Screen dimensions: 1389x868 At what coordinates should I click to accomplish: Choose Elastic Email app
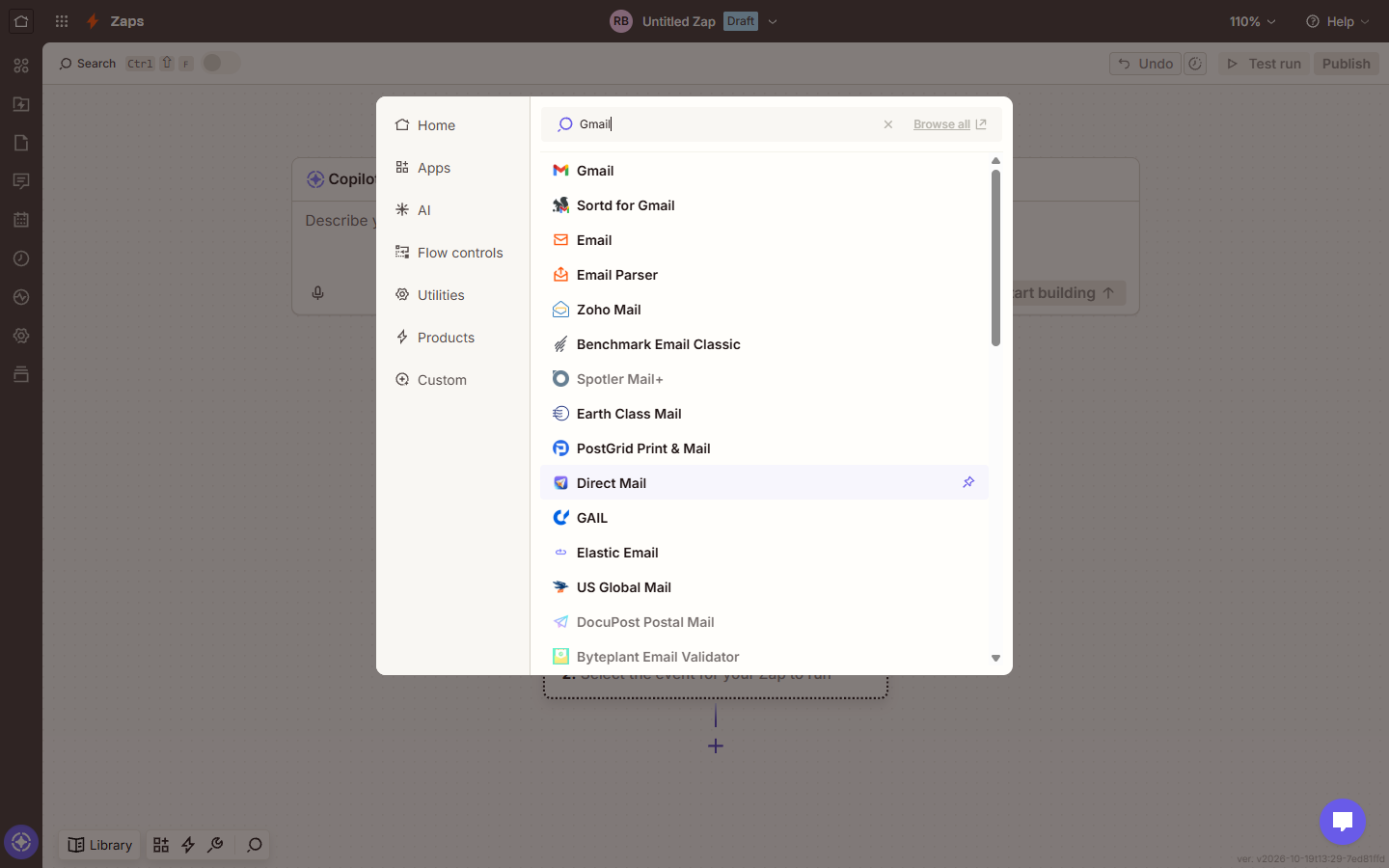(764, 552)
